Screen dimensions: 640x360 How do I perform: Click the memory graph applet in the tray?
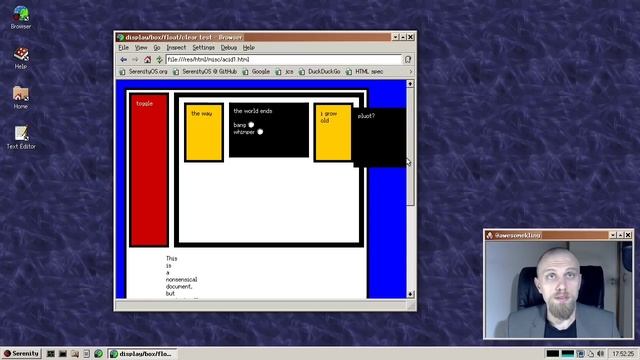point(568,353)
